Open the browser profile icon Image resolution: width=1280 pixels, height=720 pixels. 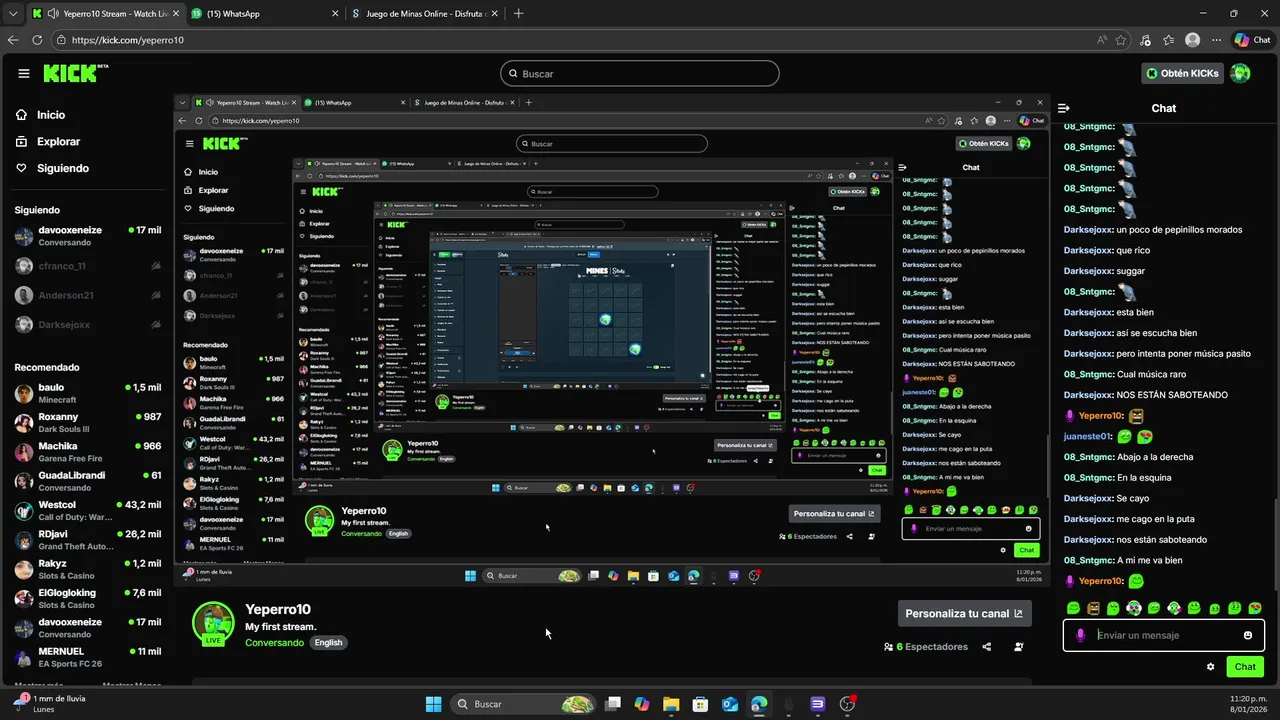[x=1192, y=40]
